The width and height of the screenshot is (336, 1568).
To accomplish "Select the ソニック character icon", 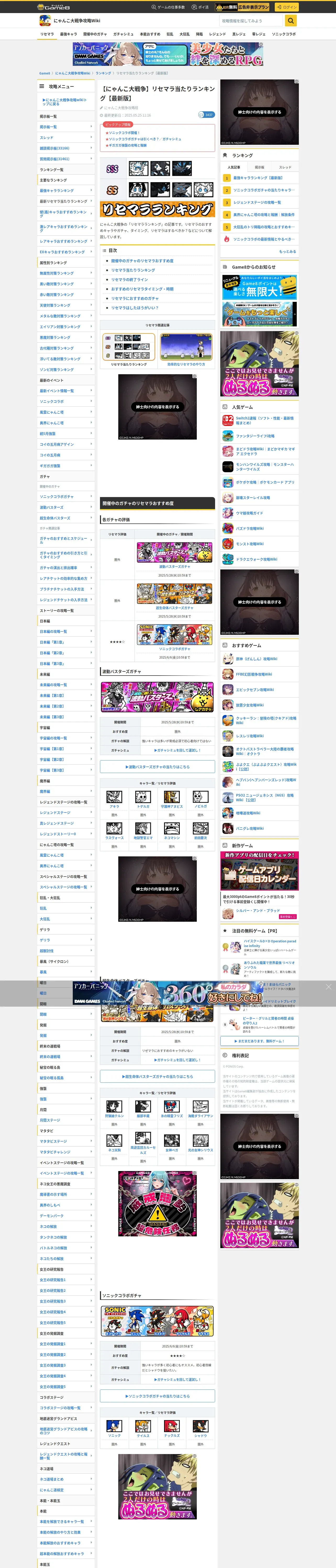I will (x=114, y=1426).
